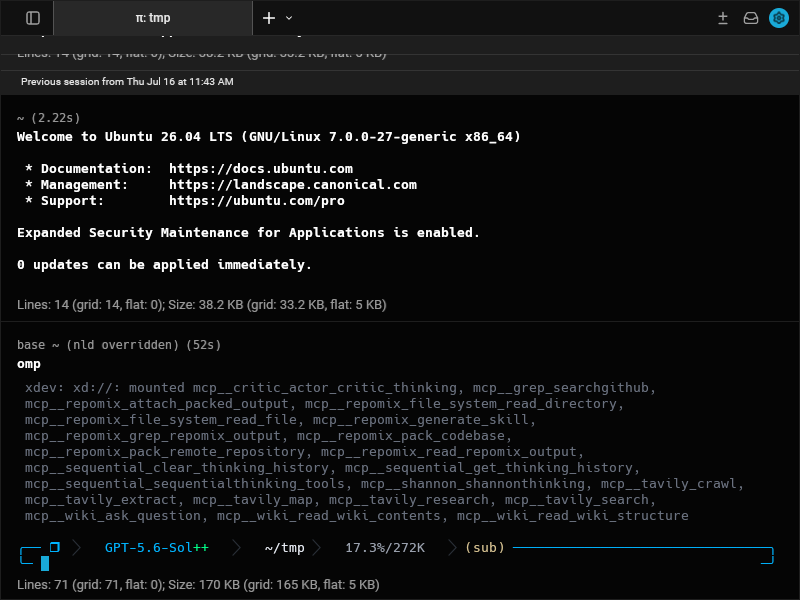Open the inbox tray icon
800x600 pixels.
pos(751,18)
